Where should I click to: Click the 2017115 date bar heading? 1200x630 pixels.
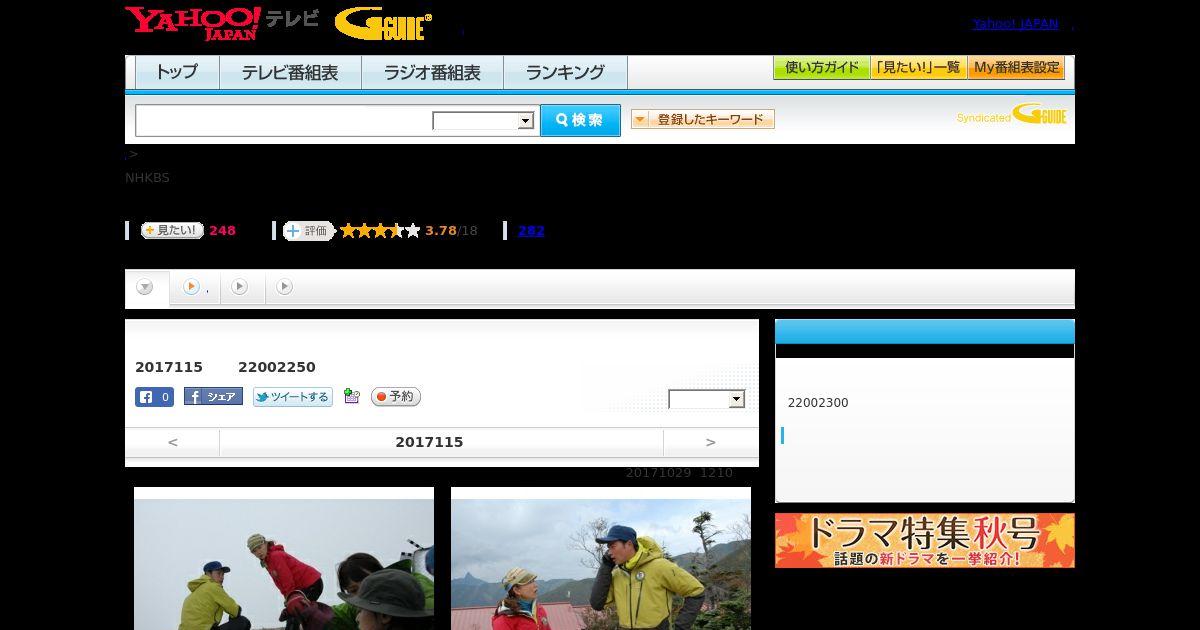tap(429, 442)
